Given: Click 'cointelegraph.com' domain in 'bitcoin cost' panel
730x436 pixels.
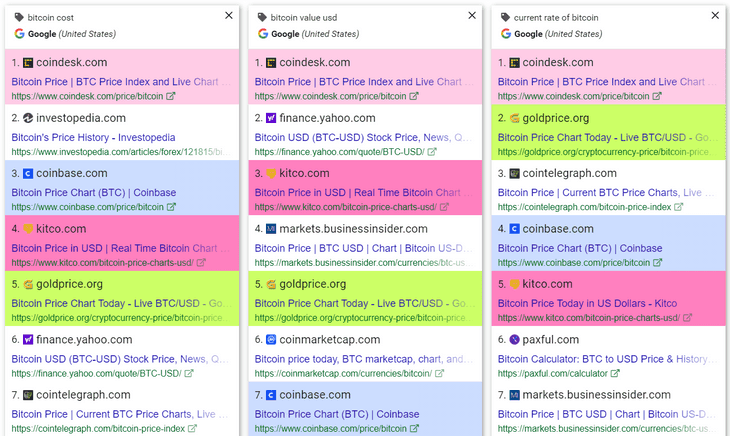Looking at the screenshot, I should (83, 395).
